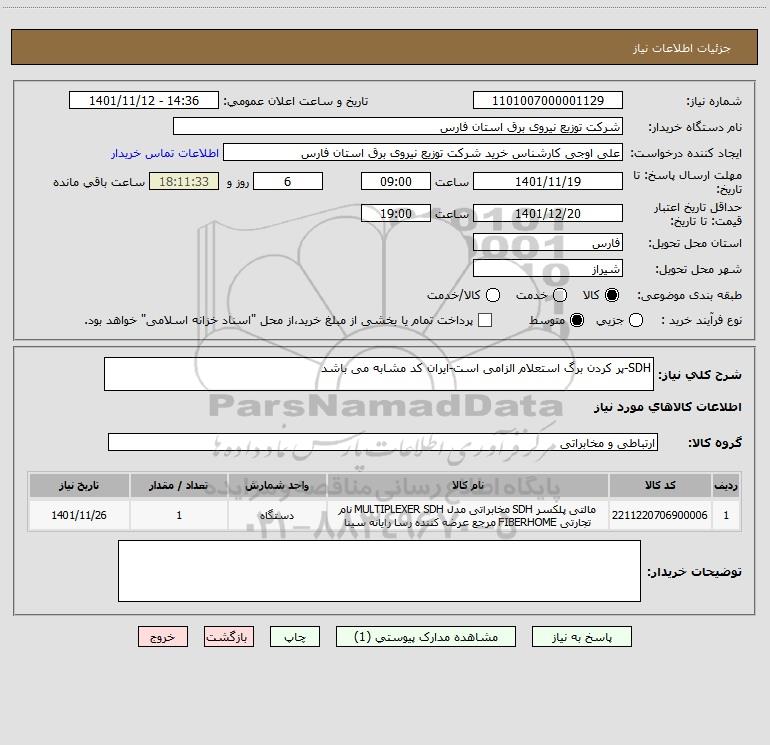Click product code 2211220706900006 cell
Viewport: 770px width, 745px height.
click(x=660, y=515)
